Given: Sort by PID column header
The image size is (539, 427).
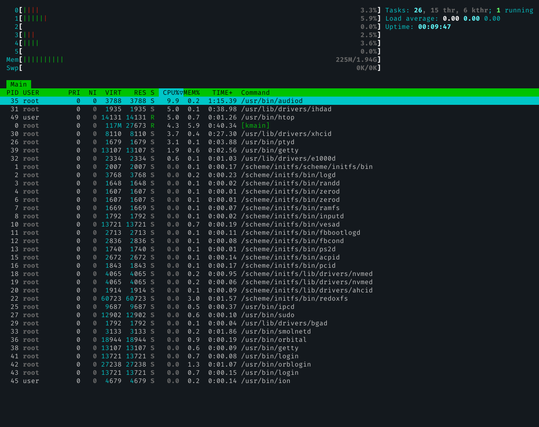Looking at the screenshot, I should 12,92.
